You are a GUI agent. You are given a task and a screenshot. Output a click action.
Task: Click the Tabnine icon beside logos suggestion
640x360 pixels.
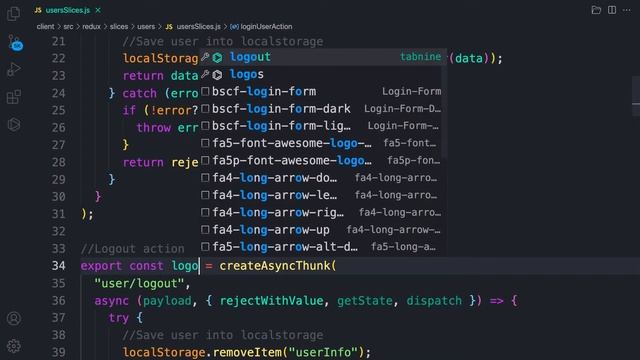[x=218, y=75]
